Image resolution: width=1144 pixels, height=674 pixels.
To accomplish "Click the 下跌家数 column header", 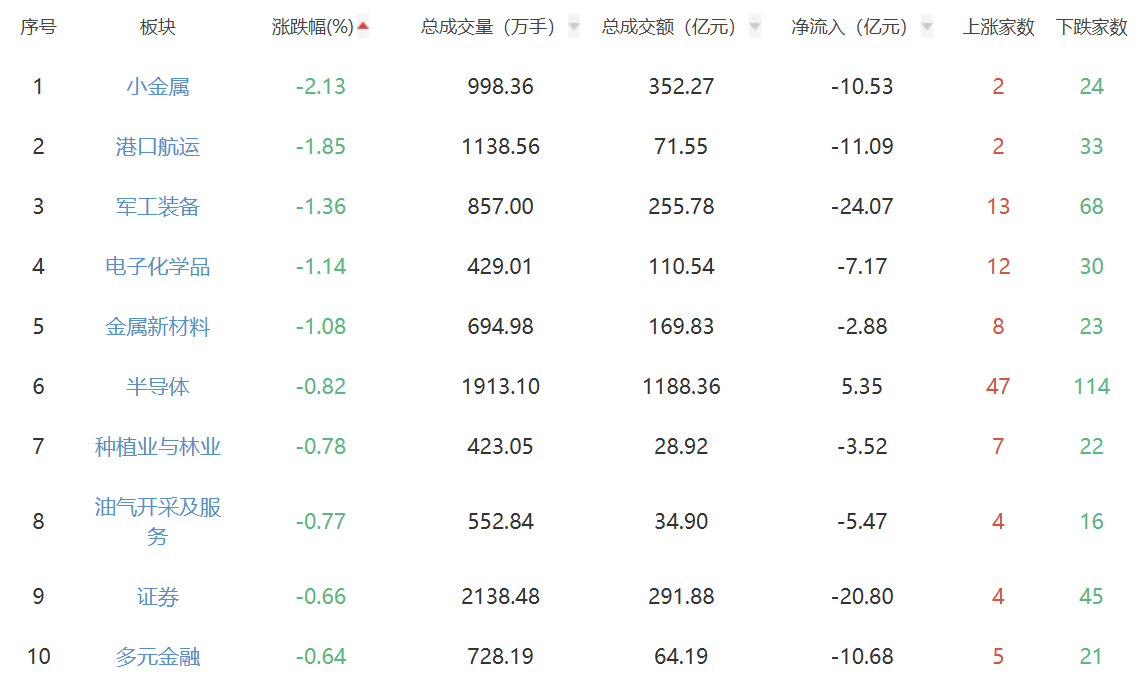I will 1091,28.
